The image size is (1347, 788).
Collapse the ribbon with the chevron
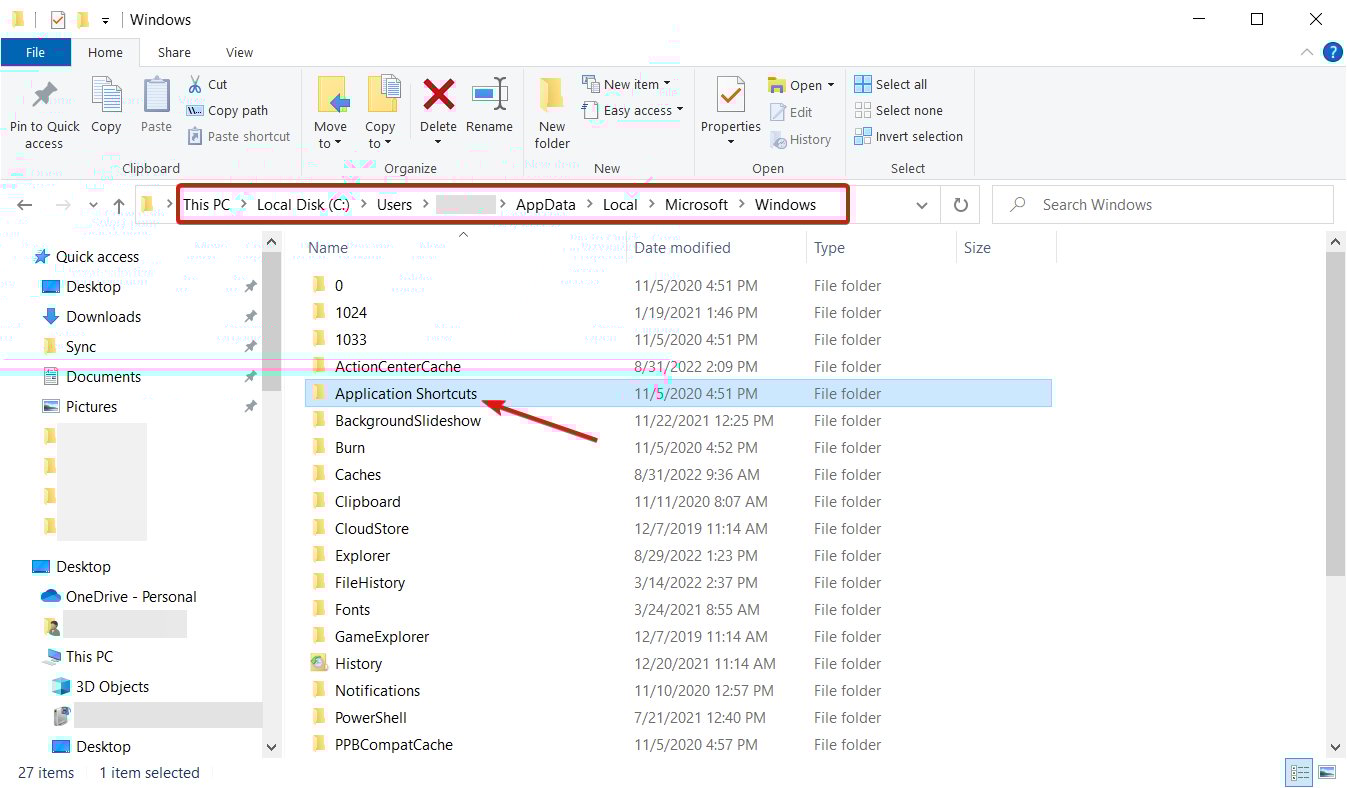[1306, 52]
